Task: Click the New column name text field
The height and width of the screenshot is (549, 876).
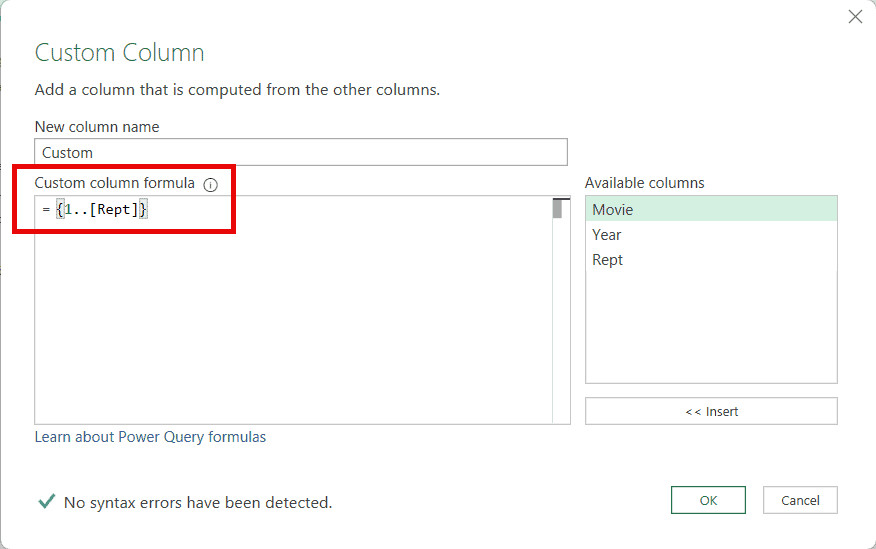Action: tap(300, 152)
